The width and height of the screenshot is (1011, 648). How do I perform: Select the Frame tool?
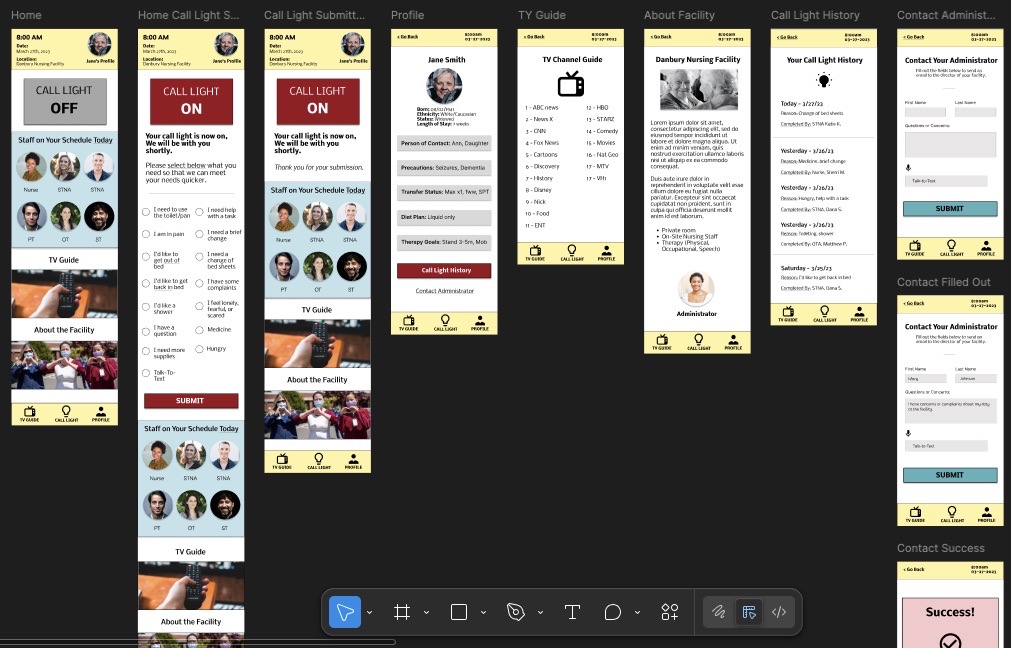pyautogui.click(x=402, y=612)
